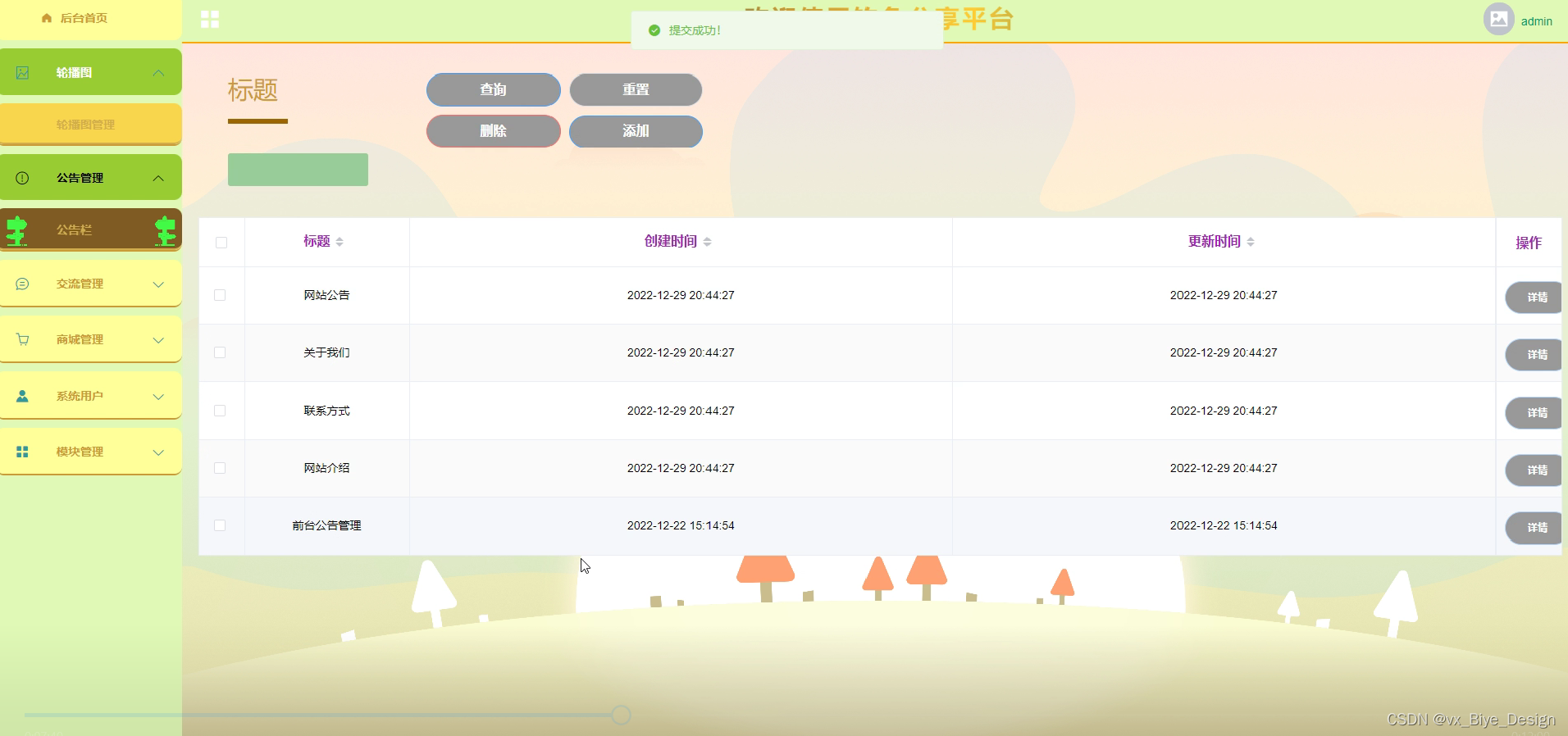Open the 模块管理 menu

91,452
